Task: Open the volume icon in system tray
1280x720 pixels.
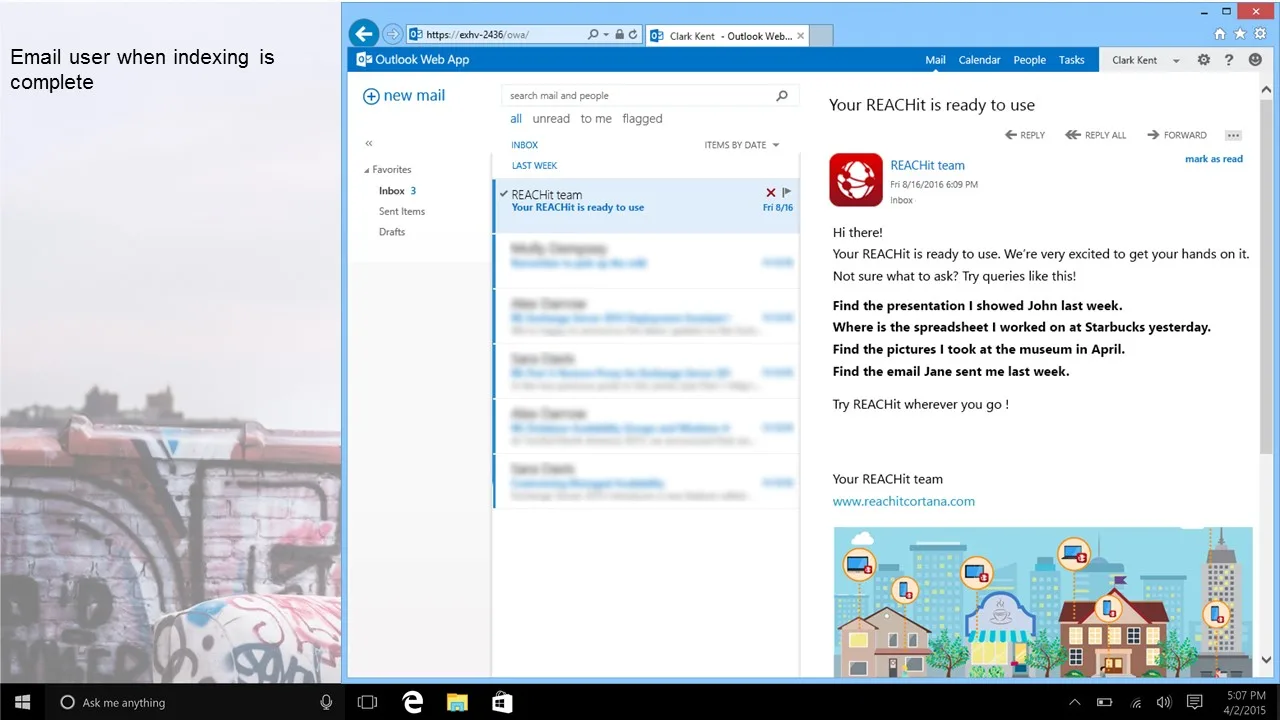Action: [x=1164, y=702]
